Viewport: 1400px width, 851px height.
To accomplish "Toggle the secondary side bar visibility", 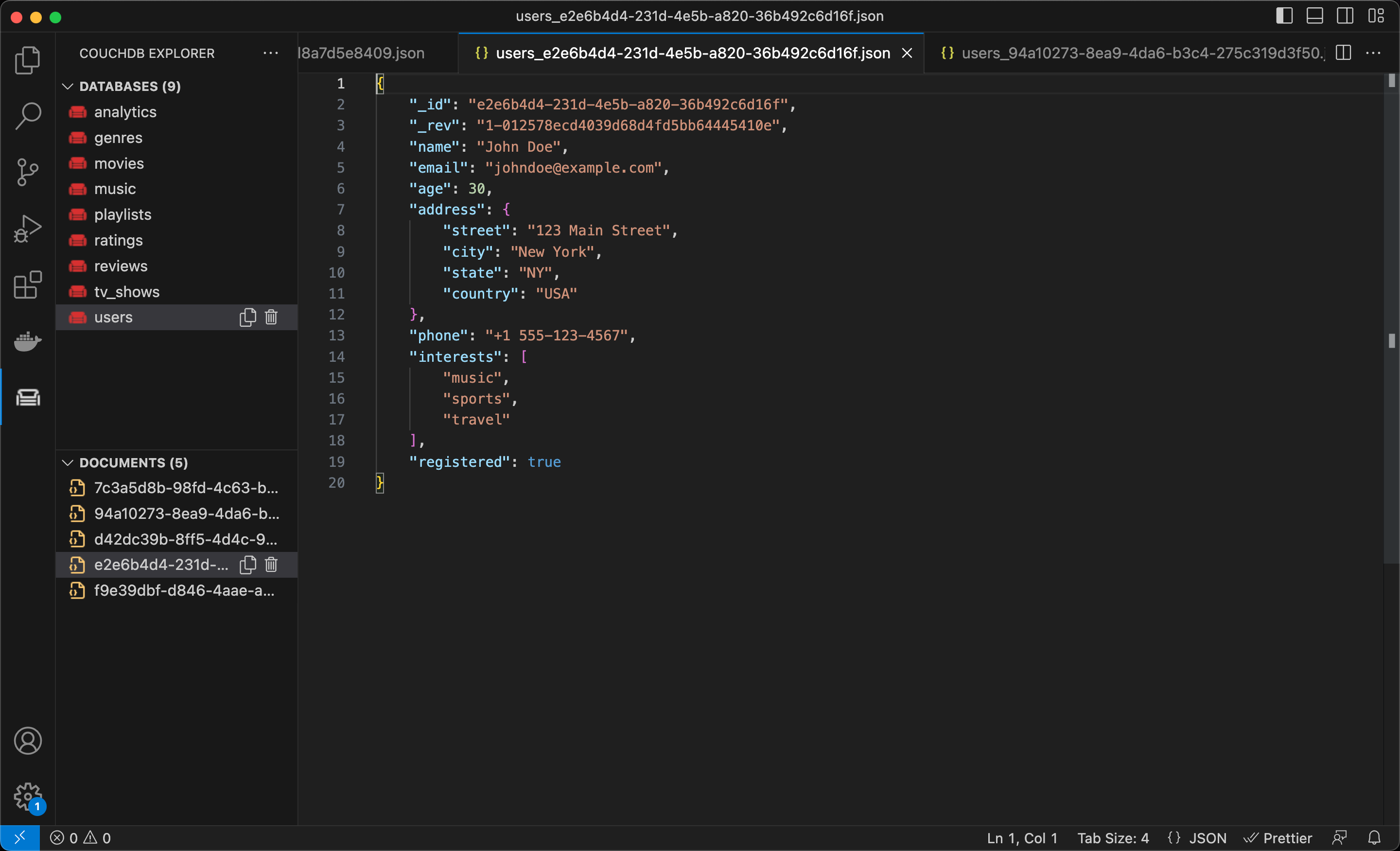I will tap(1344, 16).
